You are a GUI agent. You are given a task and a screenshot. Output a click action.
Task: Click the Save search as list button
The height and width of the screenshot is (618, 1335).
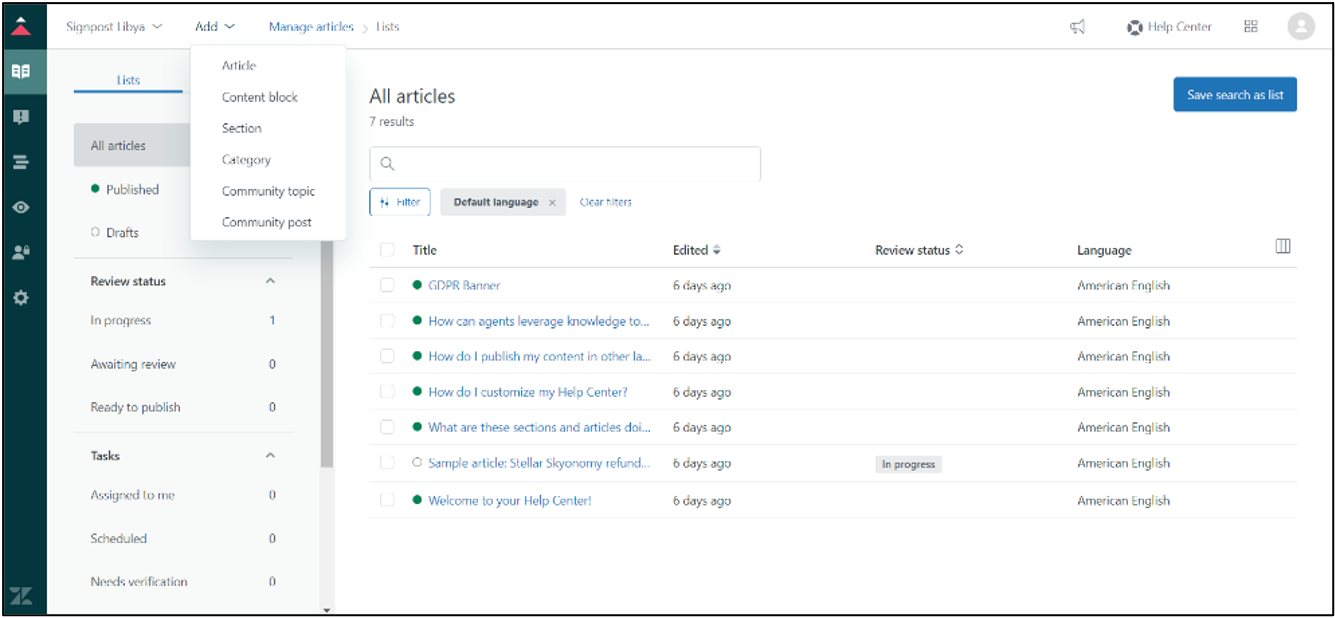(x=1234, y=95)
